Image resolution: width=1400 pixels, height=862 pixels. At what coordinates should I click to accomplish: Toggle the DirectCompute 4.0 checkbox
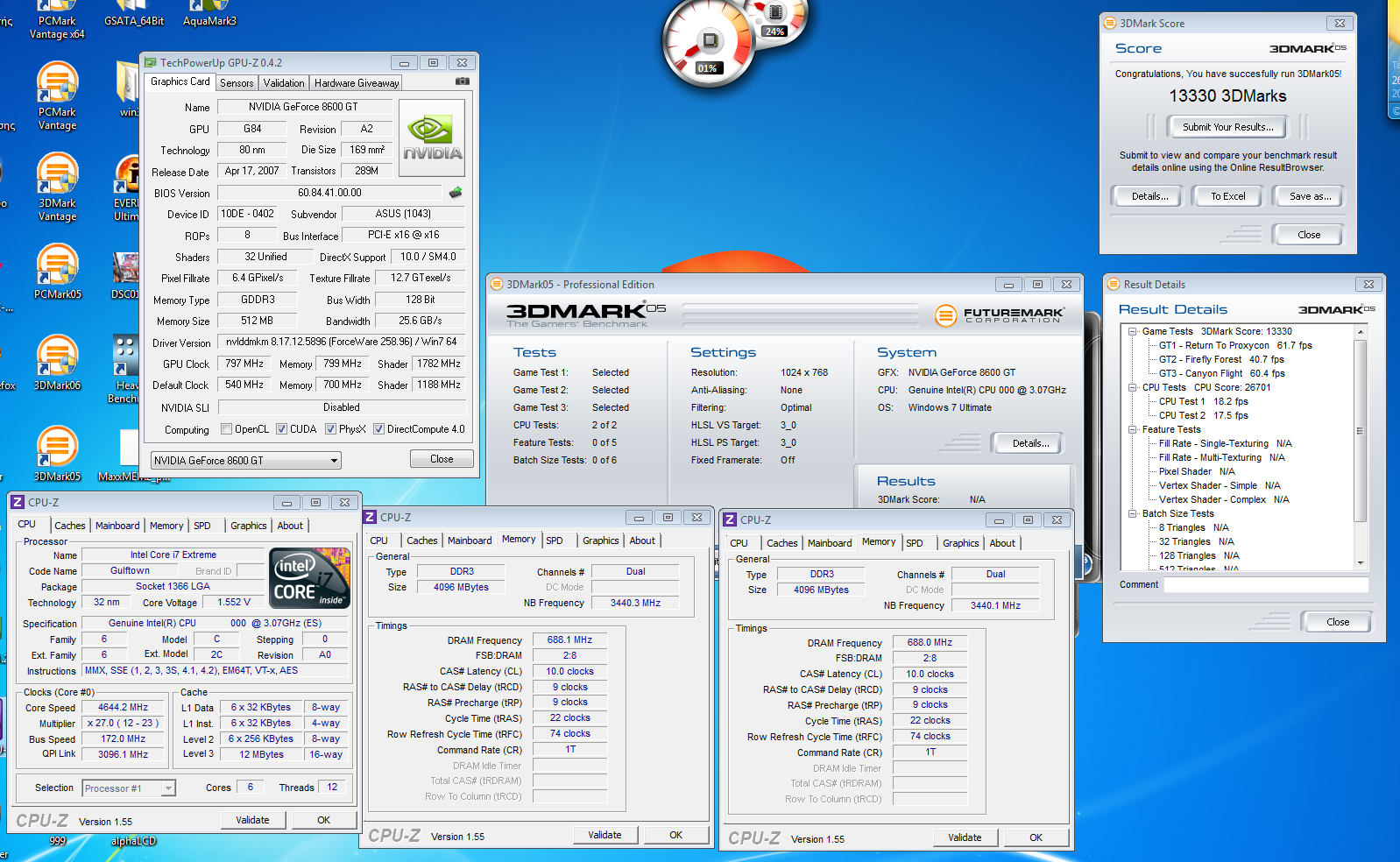point(378,429)
